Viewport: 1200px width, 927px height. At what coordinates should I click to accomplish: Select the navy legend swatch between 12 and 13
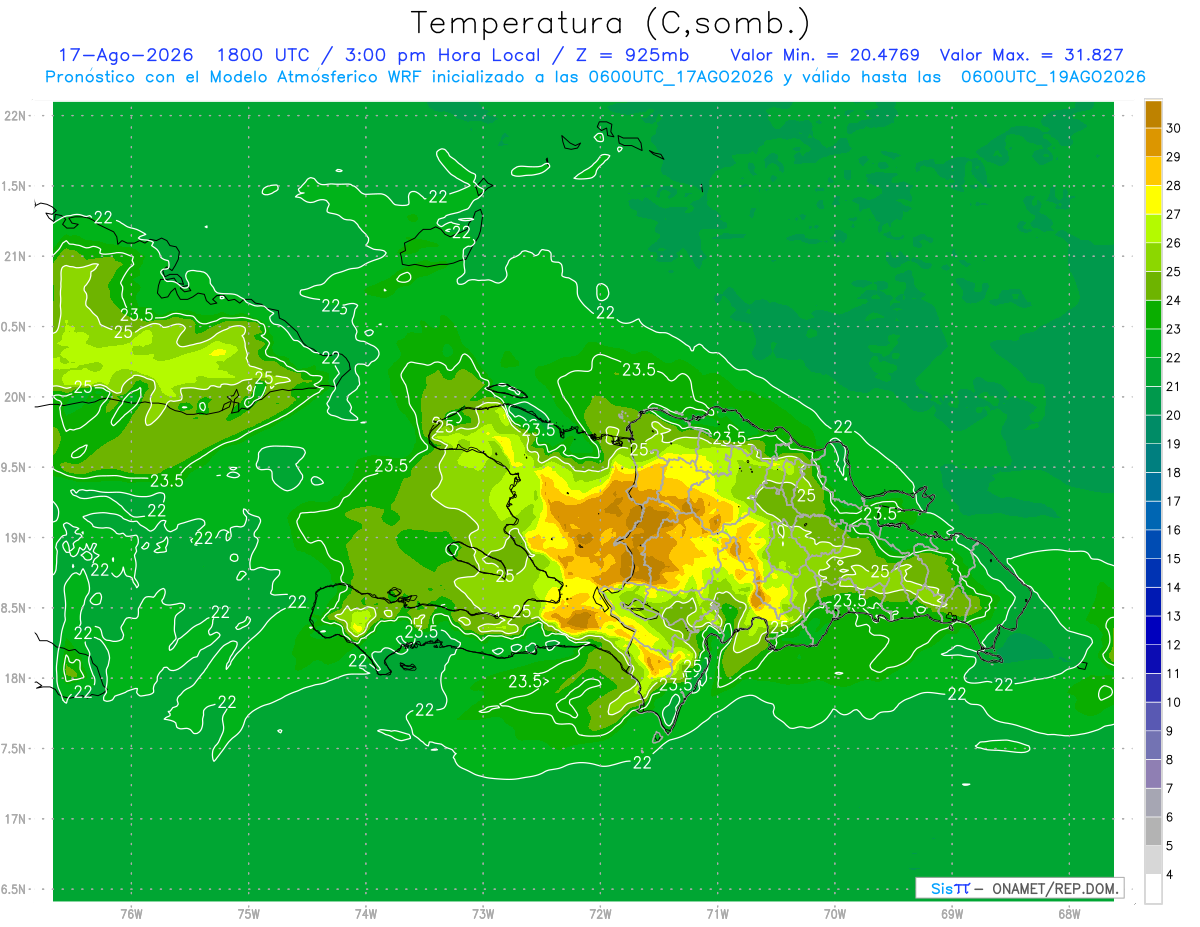(1153, 630)
